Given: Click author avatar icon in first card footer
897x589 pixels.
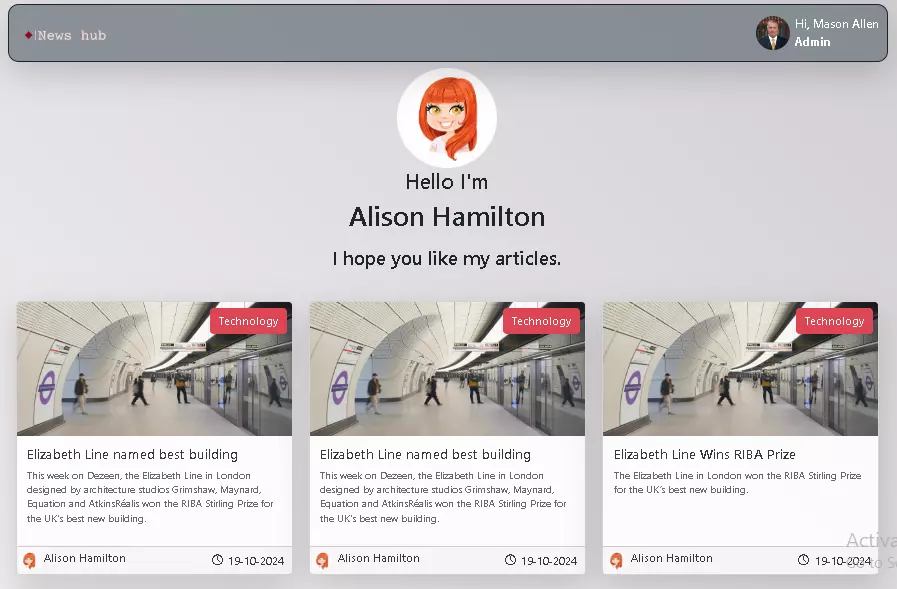Looking at the screenshot, I should point(30,560).
